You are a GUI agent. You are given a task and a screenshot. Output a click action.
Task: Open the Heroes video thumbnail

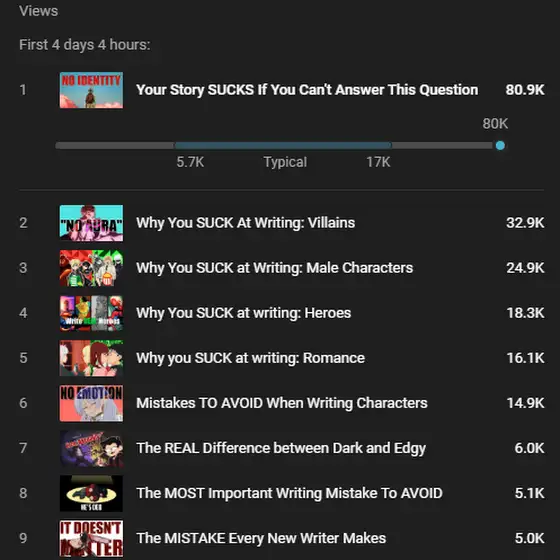point(91,313)
